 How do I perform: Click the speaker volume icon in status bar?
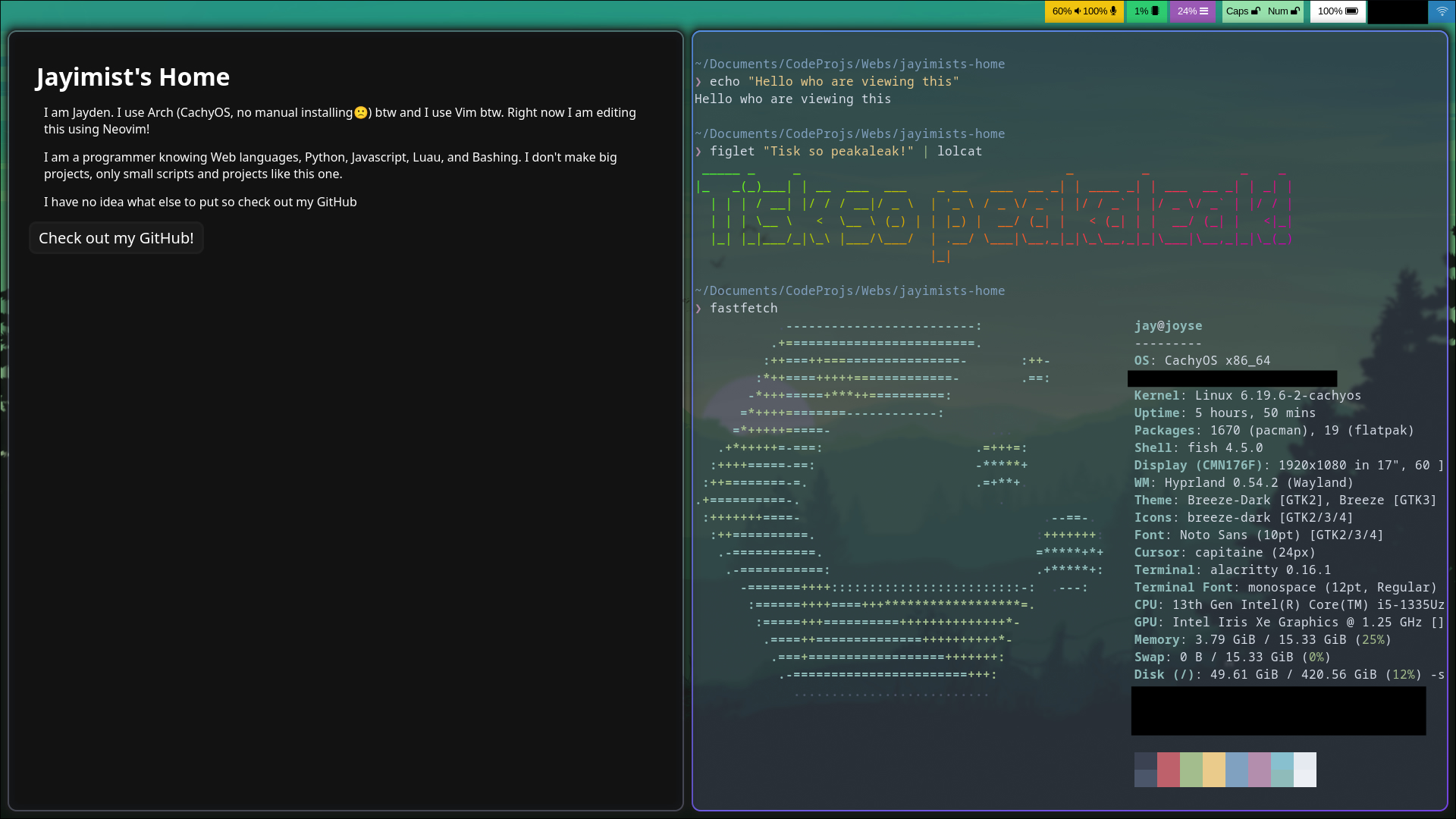(1078, 11)
